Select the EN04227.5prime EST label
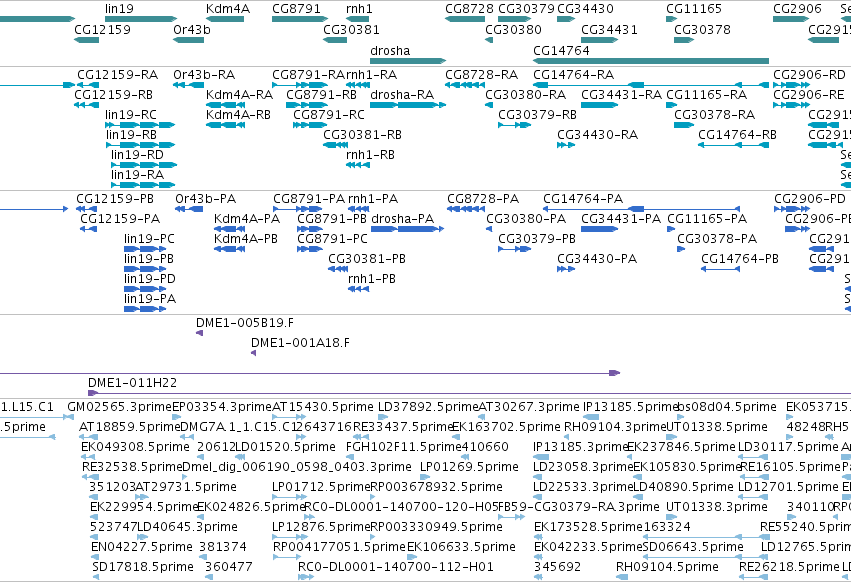The image size is (851, 582). (142, 547)
